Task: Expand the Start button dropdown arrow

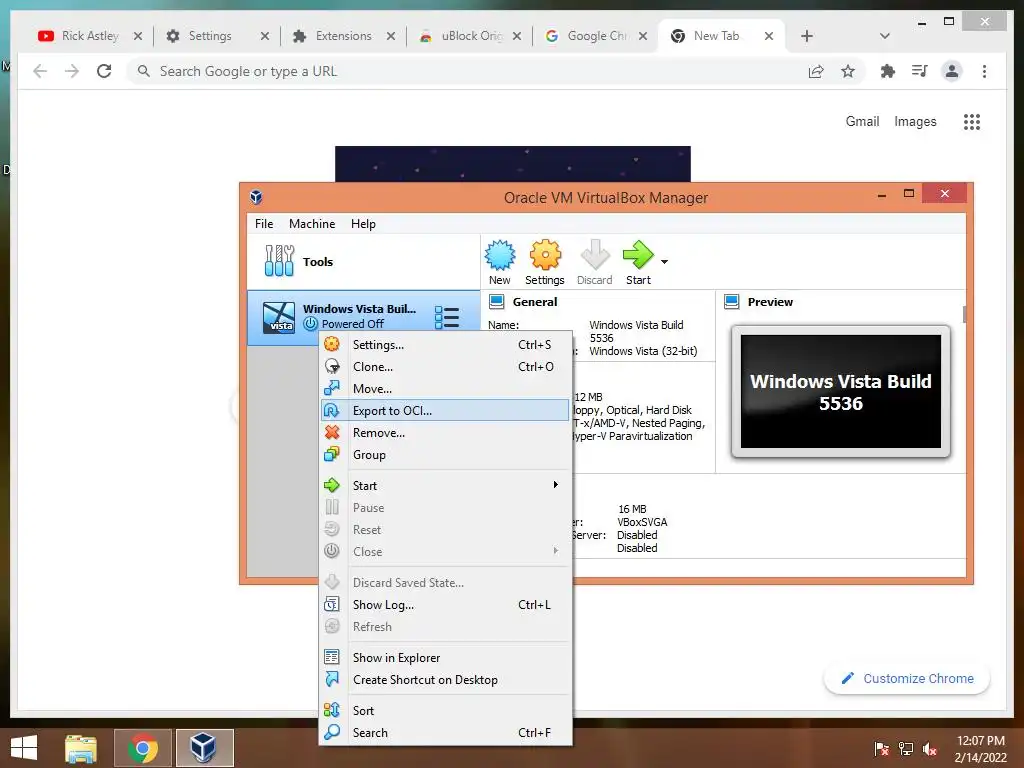Action: coord(664,262)
